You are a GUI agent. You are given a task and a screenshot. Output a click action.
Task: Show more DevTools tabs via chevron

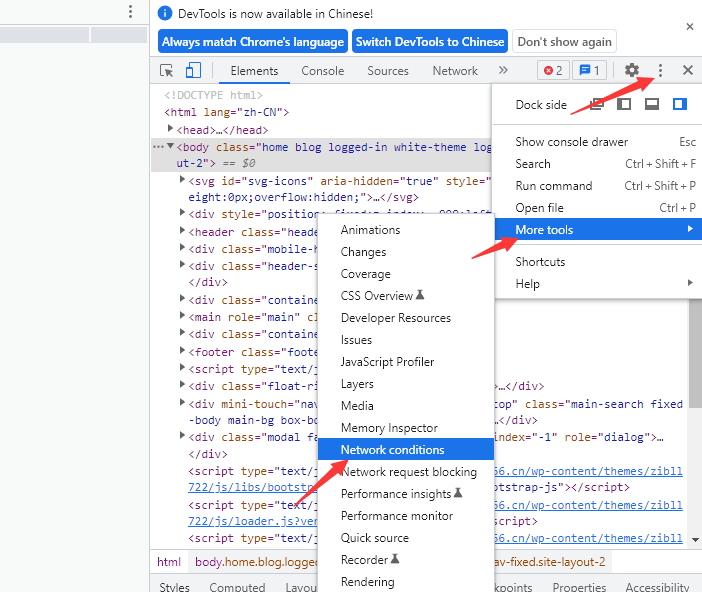tap(503, 71)
